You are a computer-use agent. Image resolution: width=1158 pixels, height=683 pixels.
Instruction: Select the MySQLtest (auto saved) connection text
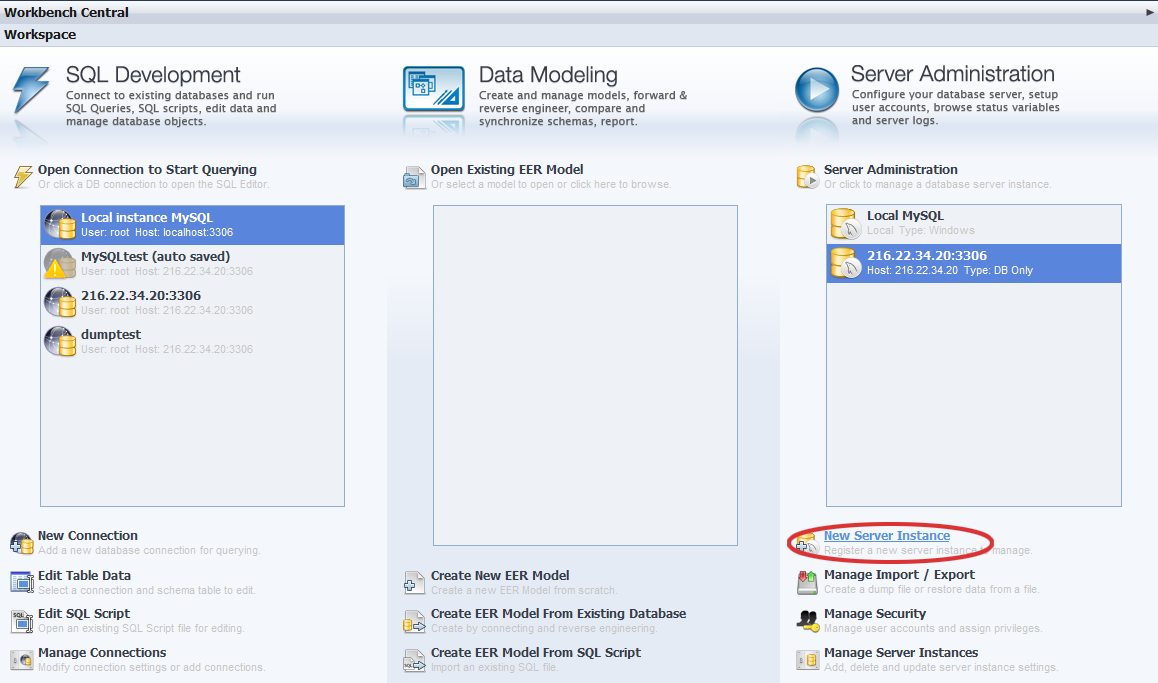coord(155,257)
